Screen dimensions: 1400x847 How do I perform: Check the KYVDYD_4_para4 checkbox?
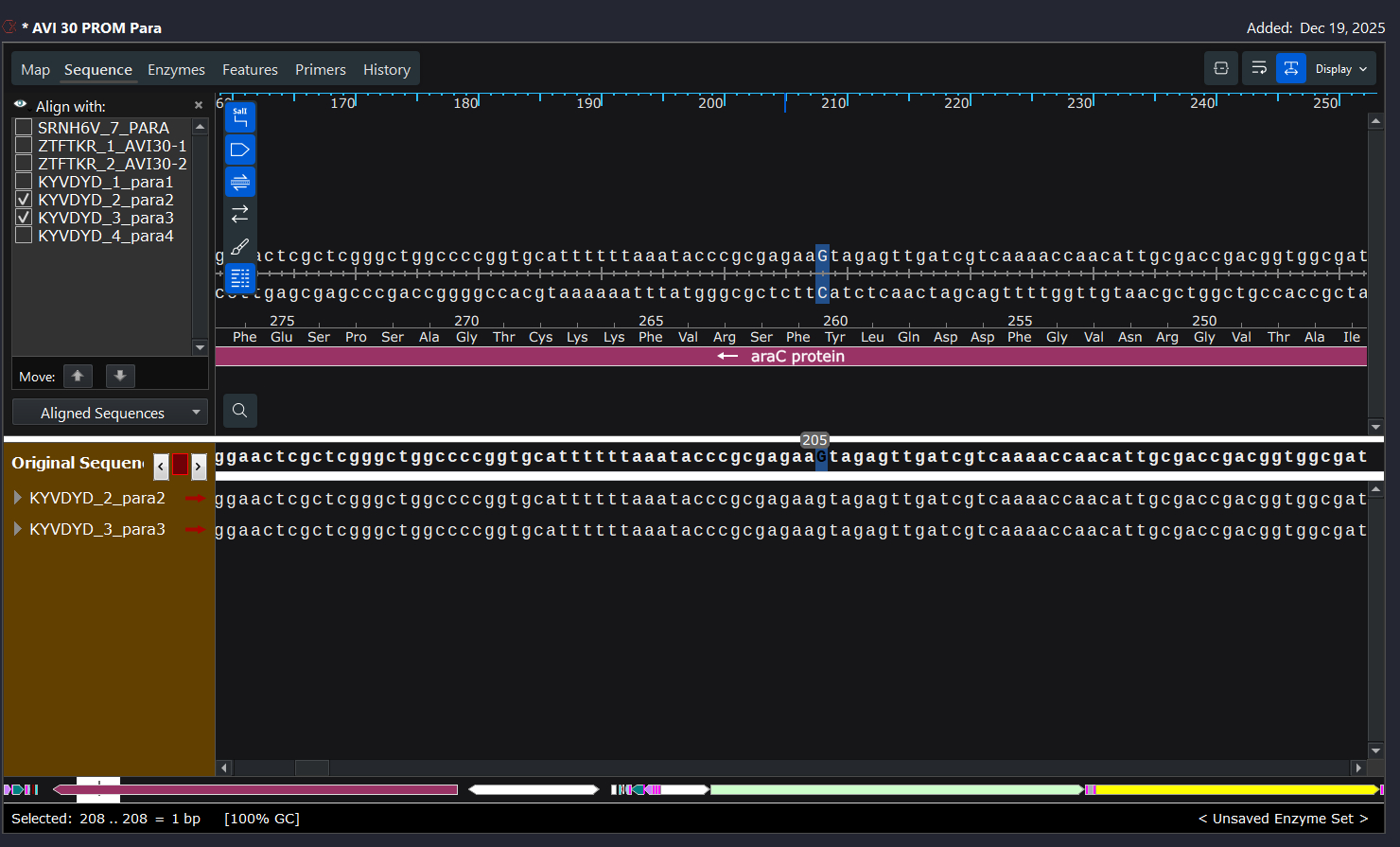tap(25, 236)
